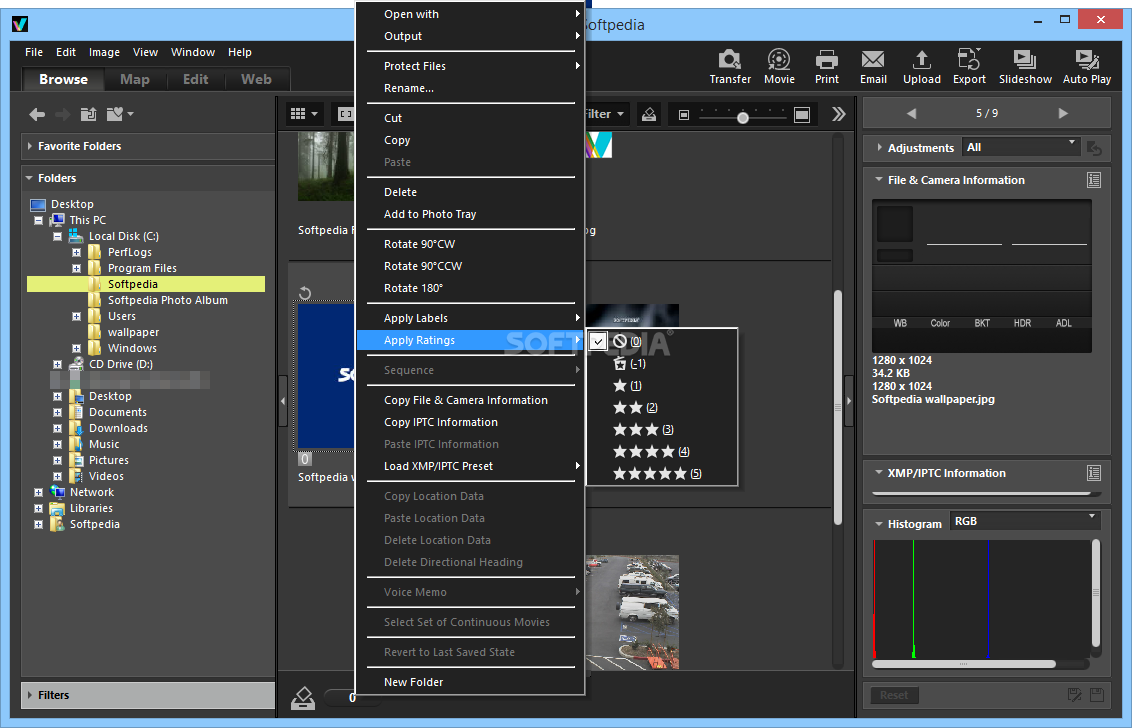Viewport: 1132px width, 728px height.
Task: Switch to the Web tab
Action: pos(256,79)
